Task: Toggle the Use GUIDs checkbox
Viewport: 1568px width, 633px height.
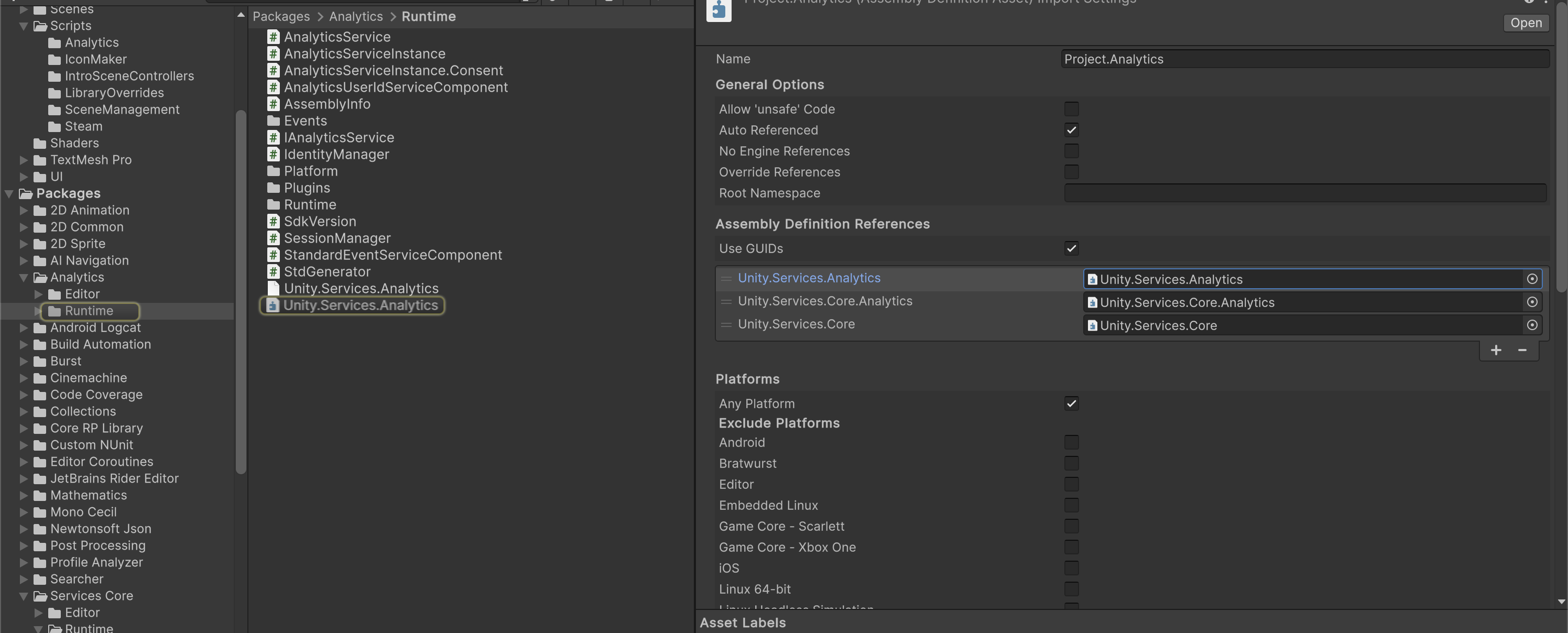Action: (1071, 248)
